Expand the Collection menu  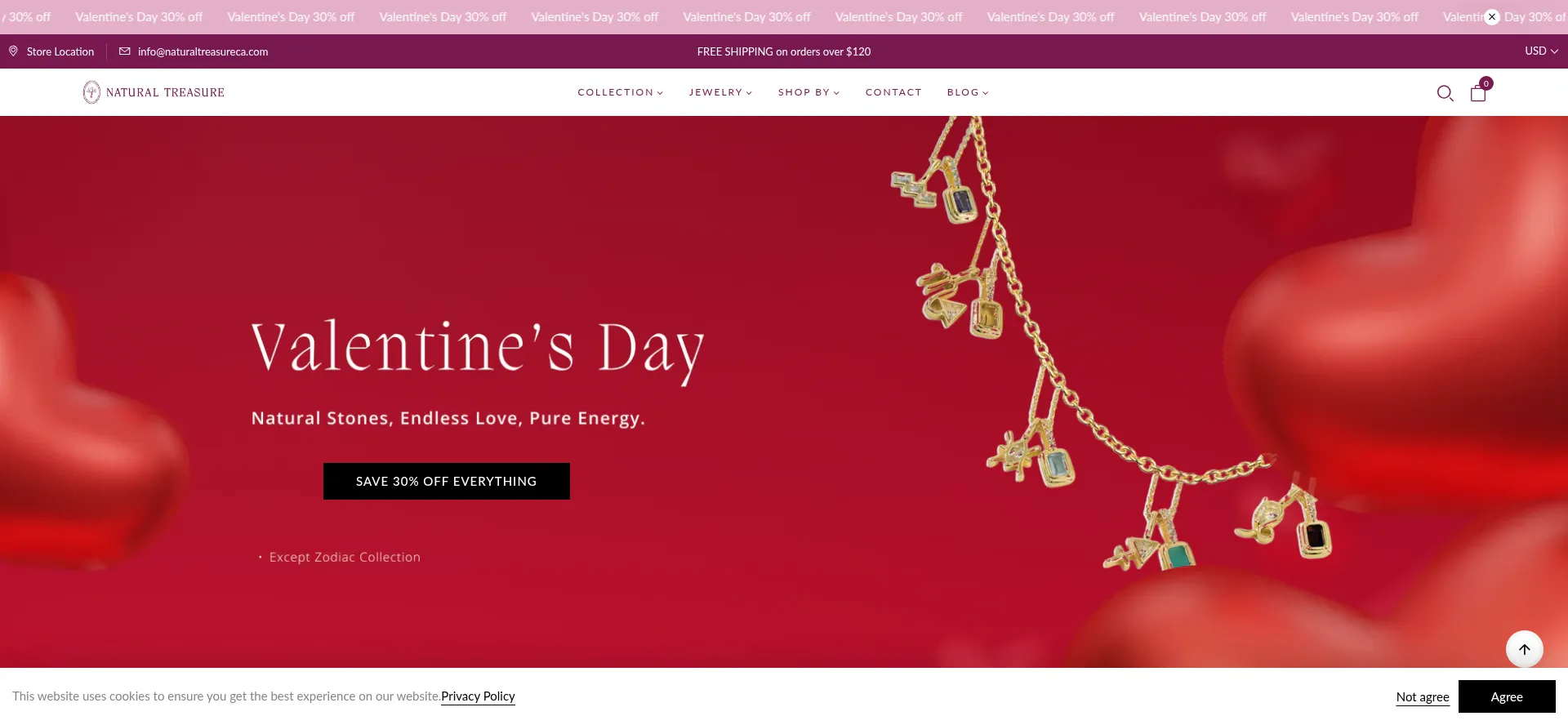click(621, 92)
